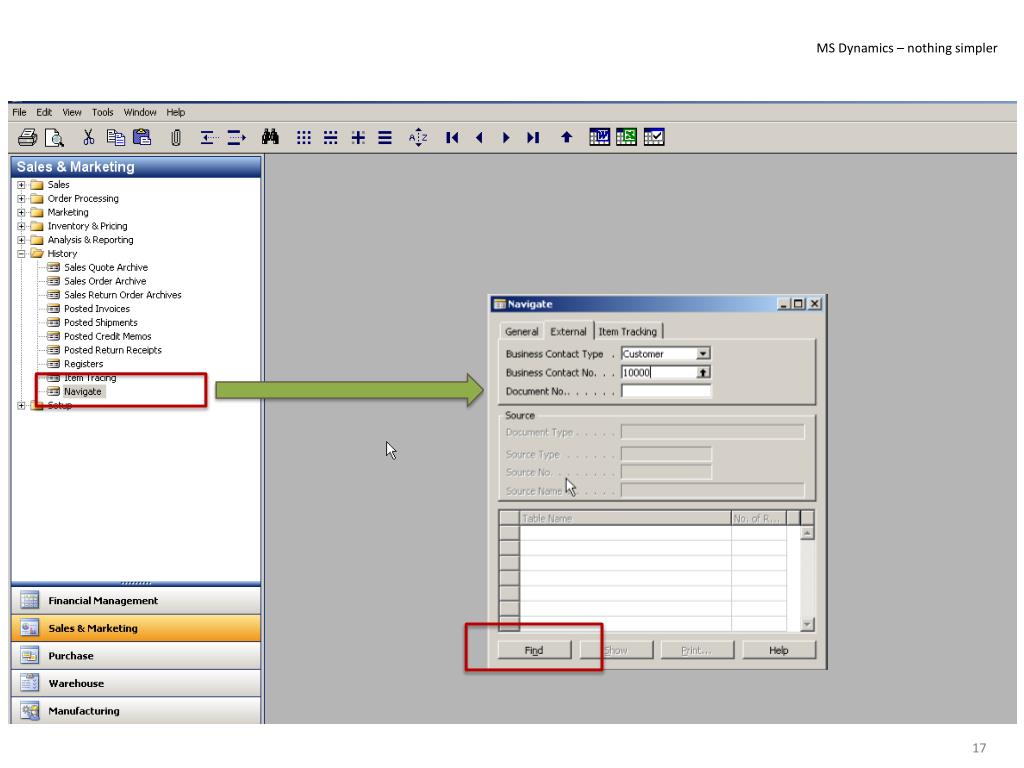Open Sales Quote Archive
This screenshot has height=768, width=1024.
[x=106, y=267]
